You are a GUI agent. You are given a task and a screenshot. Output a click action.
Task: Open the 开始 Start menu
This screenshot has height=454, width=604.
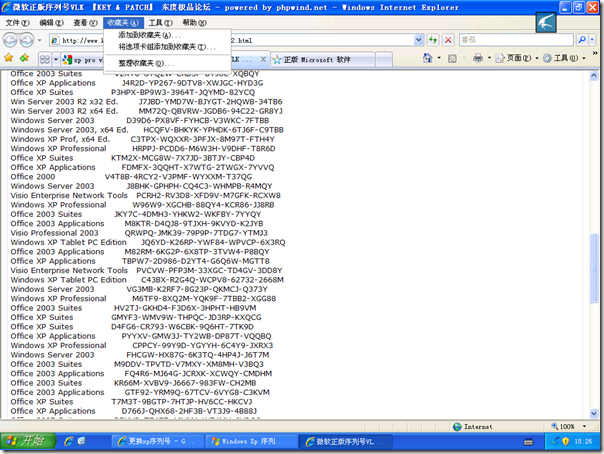pyautogui.click(x=28, y=441)
